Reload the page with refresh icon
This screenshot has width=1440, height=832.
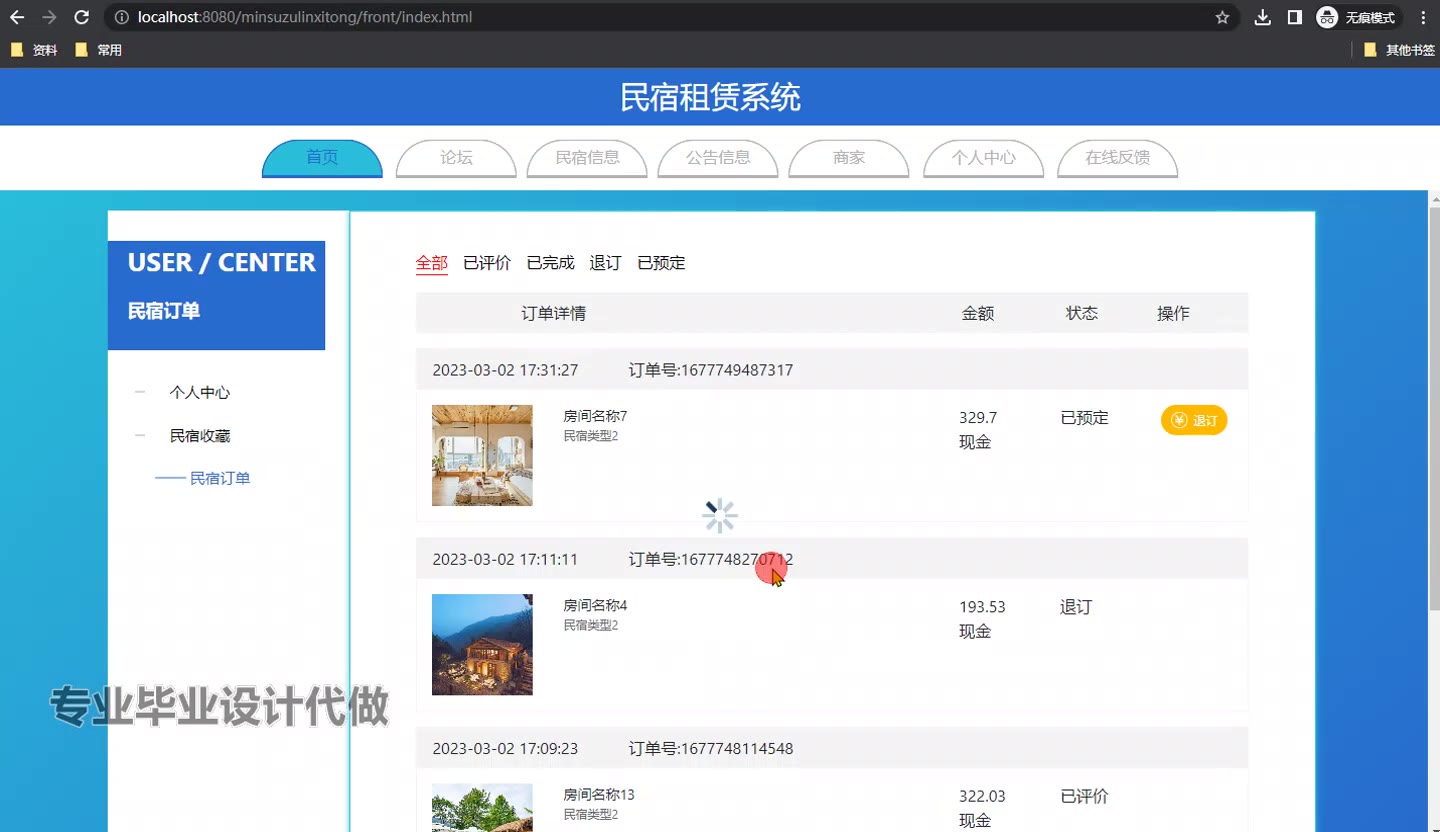pyautogui.click(x=82, y=17)
